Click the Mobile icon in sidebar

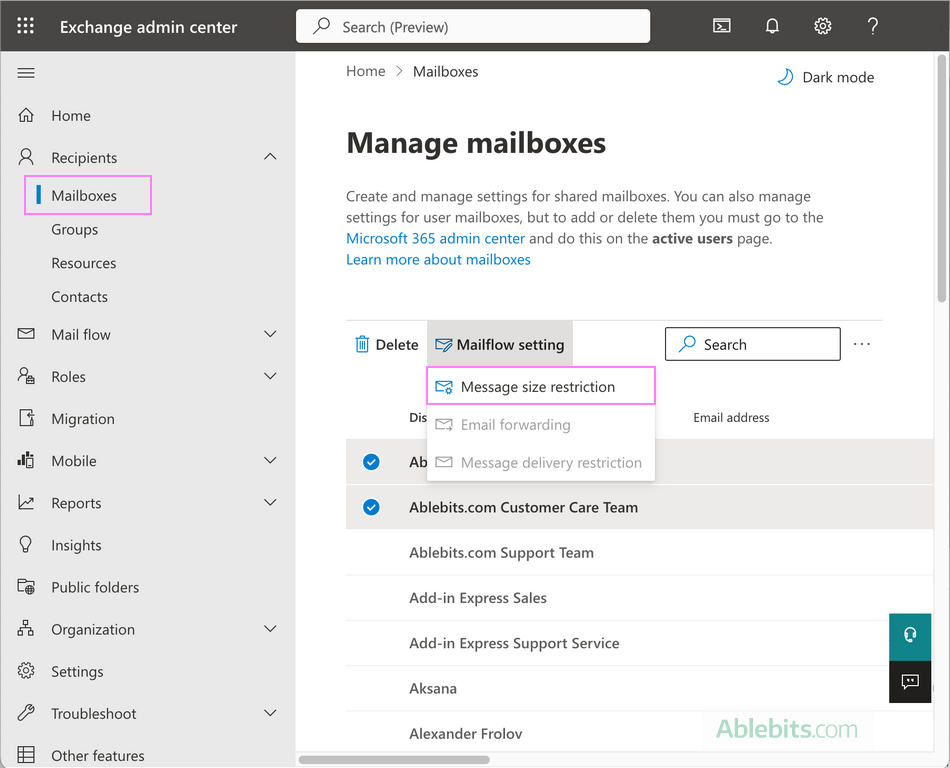click(26, 460)
